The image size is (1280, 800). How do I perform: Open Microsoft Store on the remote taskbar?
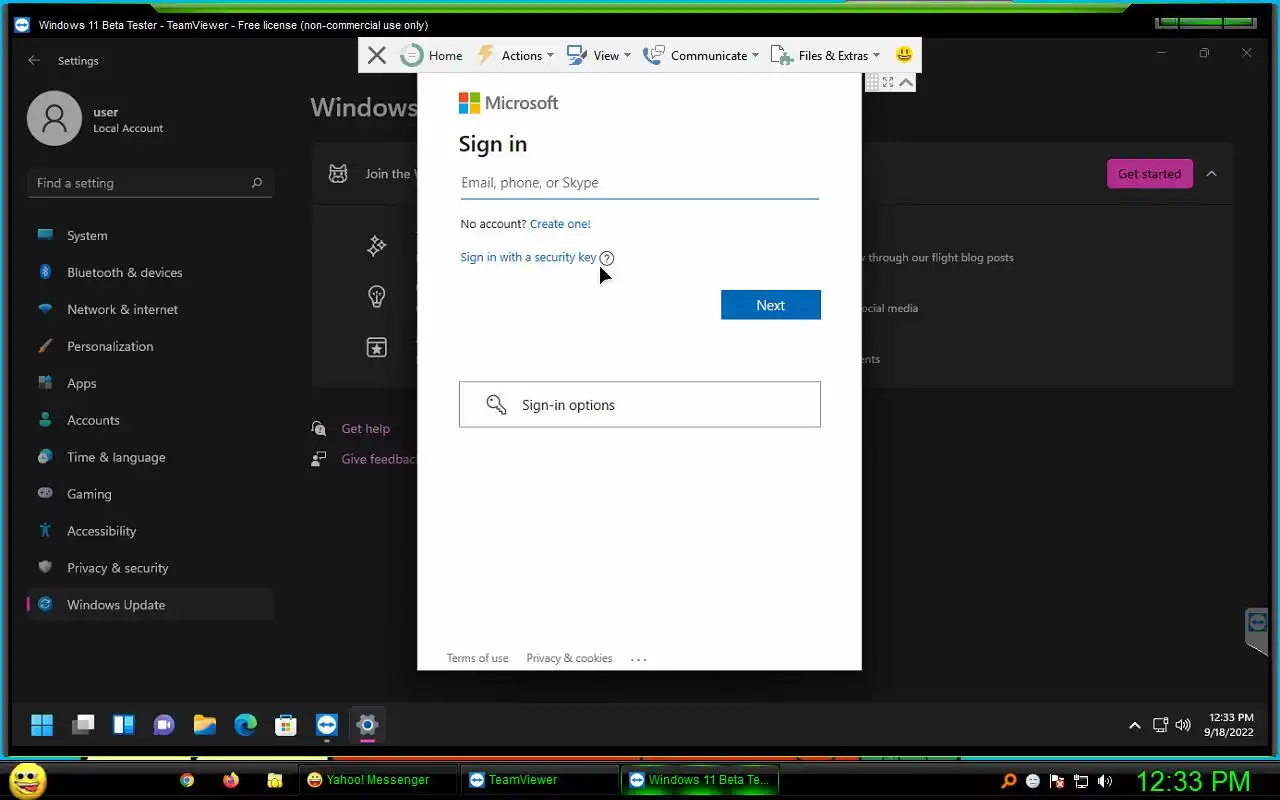[x=286, y=725]
